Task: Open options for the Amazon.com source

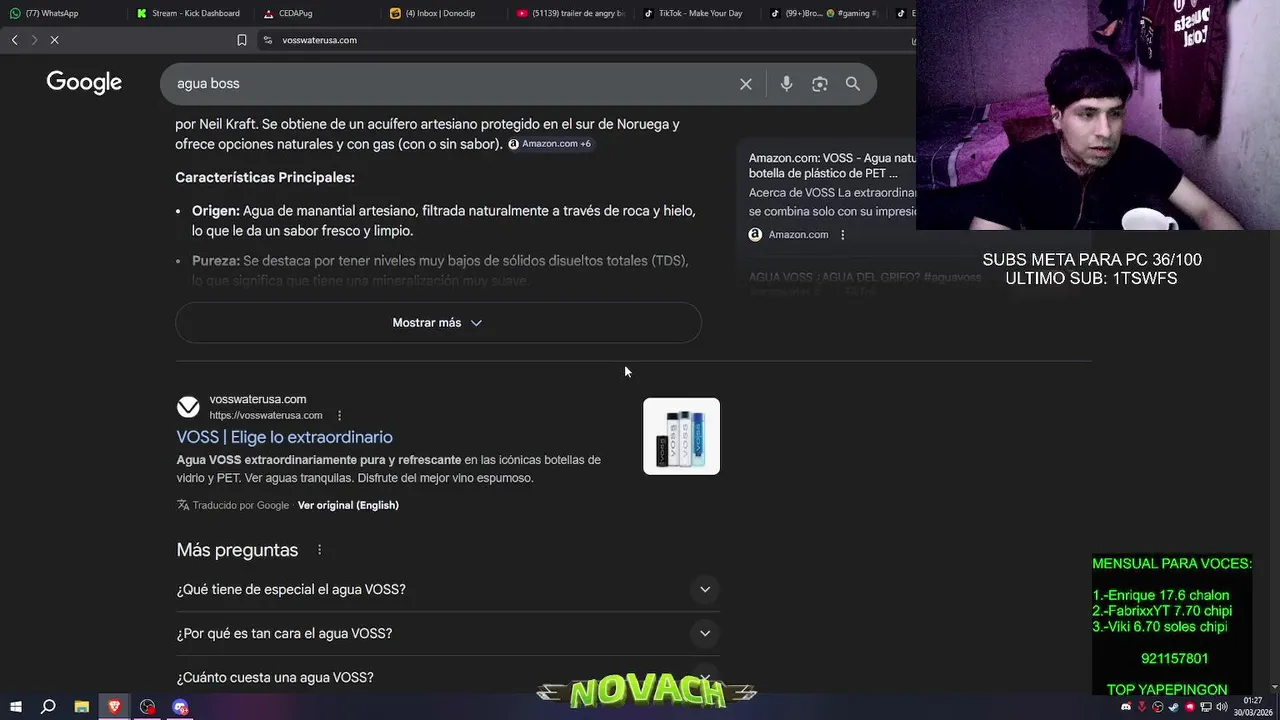Action: click(843, 235)
